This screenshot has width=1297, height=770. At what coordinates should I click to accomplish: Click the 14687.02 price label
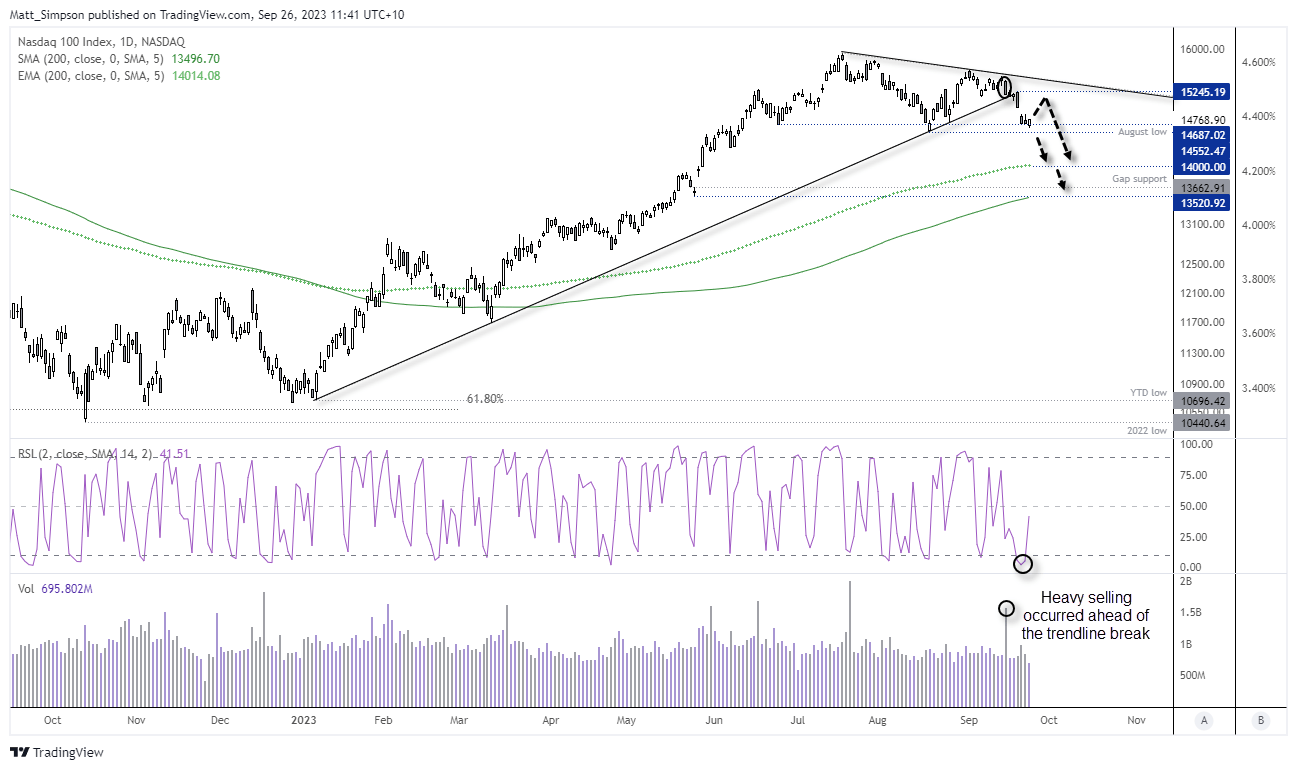(1203, 134)
